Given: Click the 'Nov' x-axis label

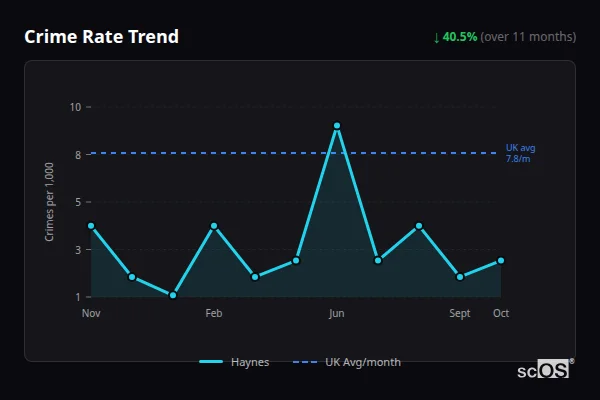Looking at the screenshot, I should [91, 313].
